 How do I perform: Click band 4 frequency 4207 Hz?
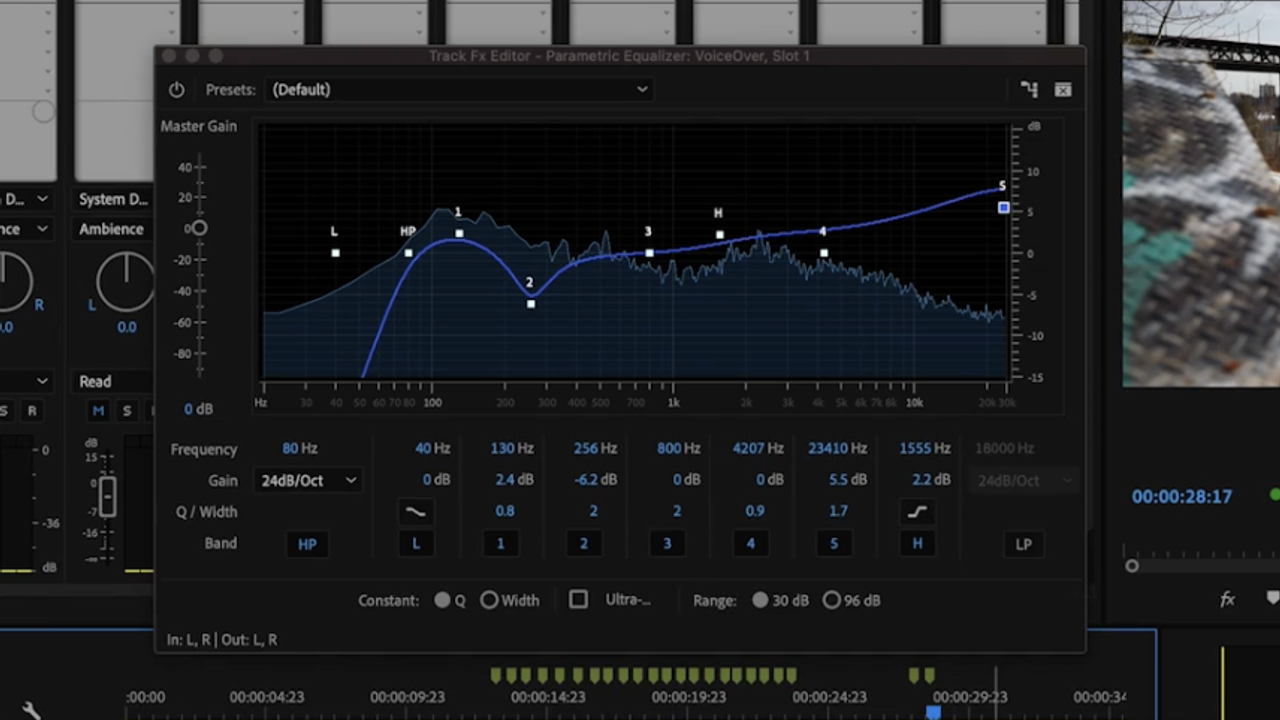coord(758,449)
